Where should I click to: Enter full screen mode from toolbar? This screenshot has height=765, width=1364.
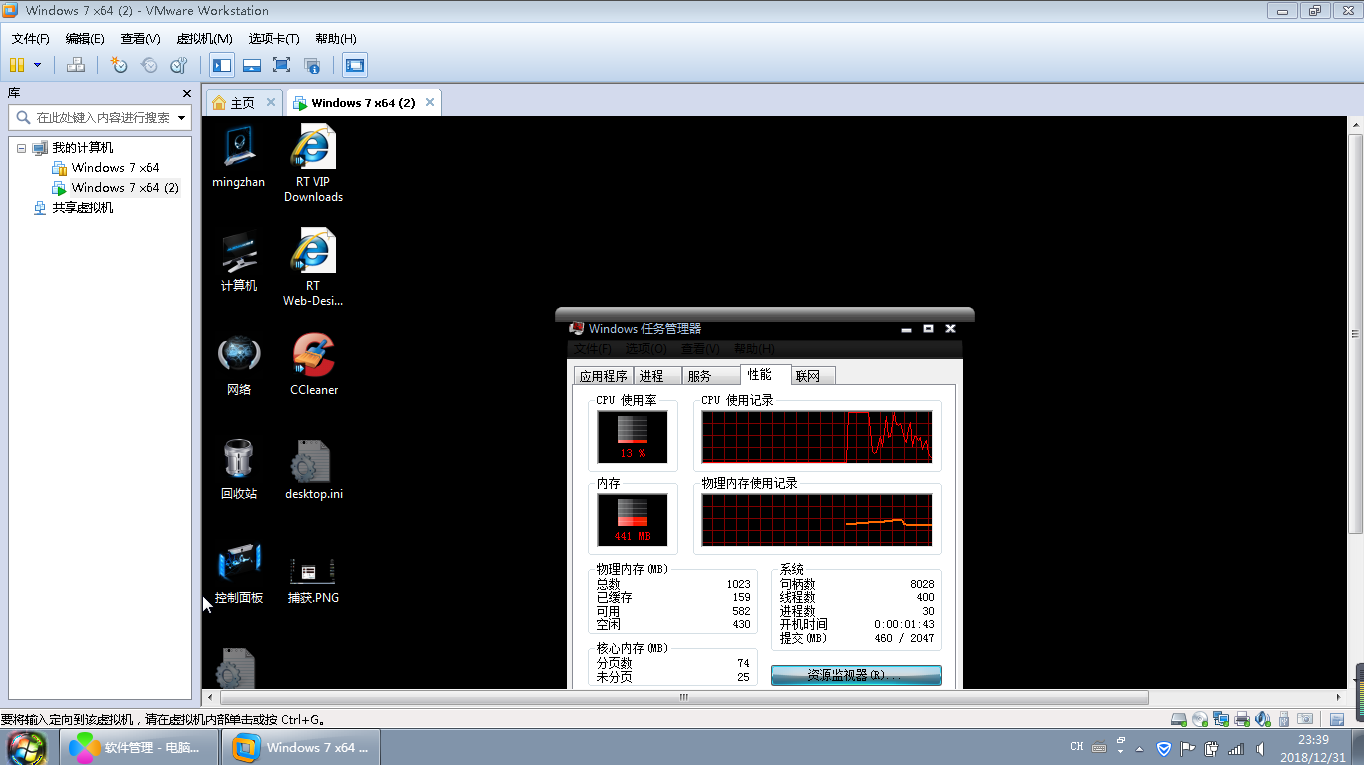281,65
